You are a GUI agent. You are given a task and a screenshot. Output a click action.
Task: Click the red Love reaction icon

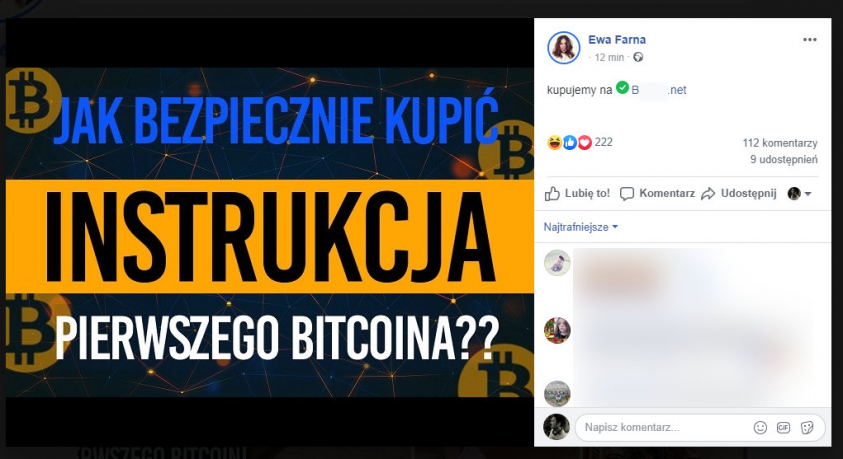[x=585, y=142]
